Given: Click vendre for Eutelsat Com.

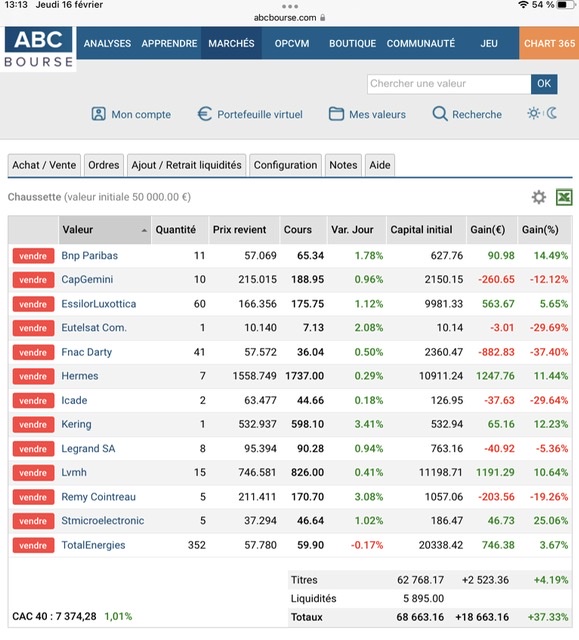Looking at the screenshot, I should click(x=33, y=328).
